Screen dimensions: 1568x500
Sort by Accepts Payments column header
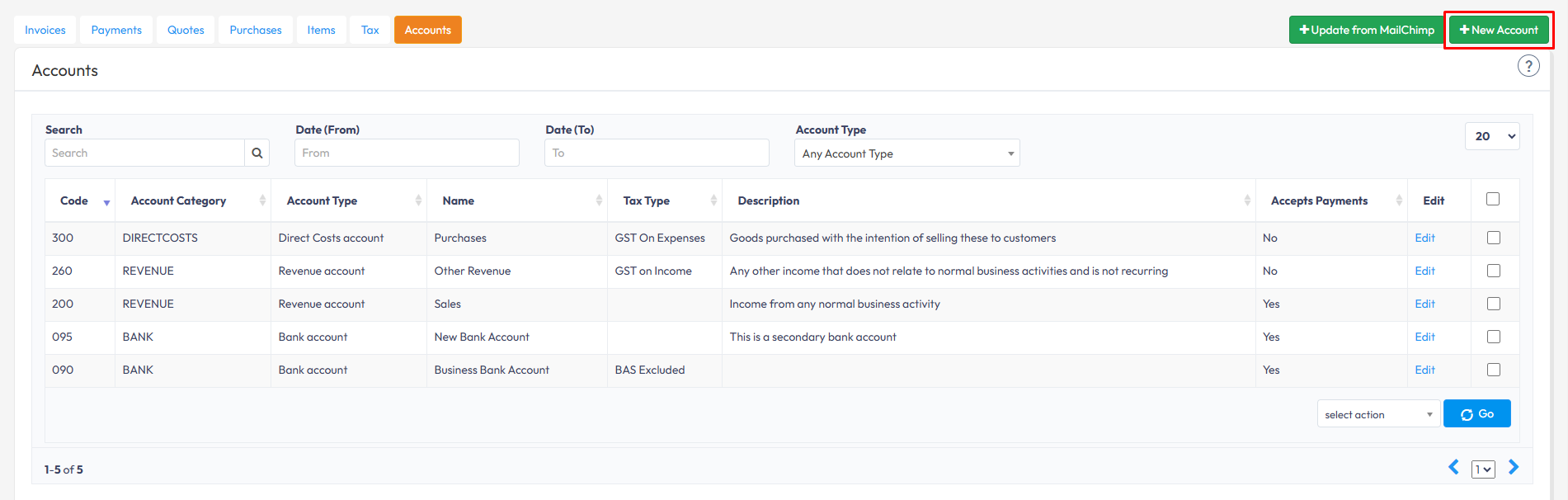(1331, 200)
